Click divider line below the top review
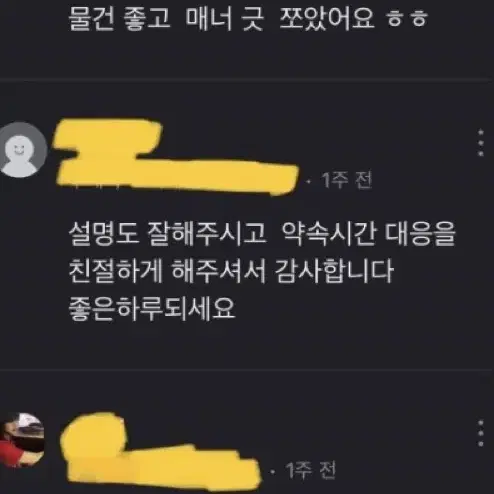Image resolution: width=494 pixels, height=494 pixels. (x=247, y=80)
